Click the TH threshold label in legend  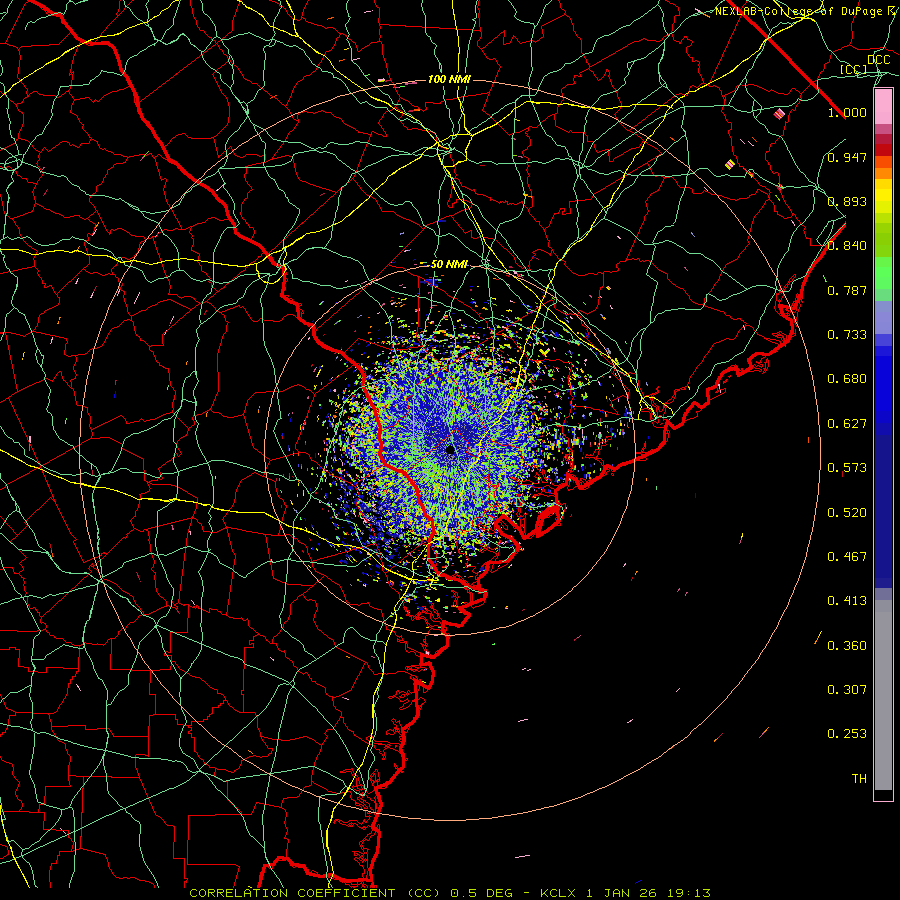[859, 779]
